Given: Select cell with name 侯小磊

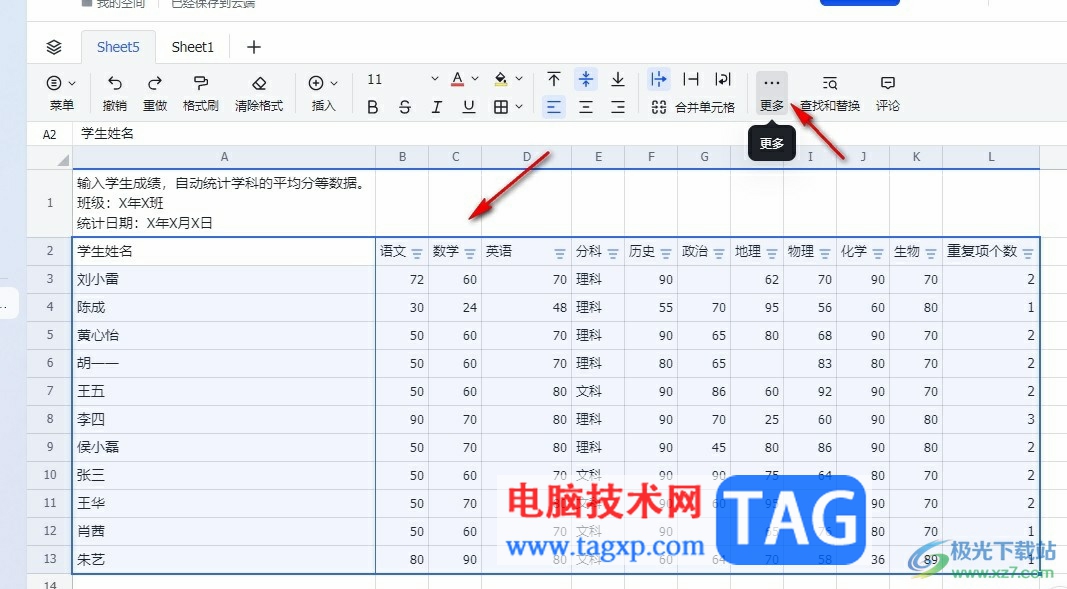Looking at the screenshot, I should point(224,448).
